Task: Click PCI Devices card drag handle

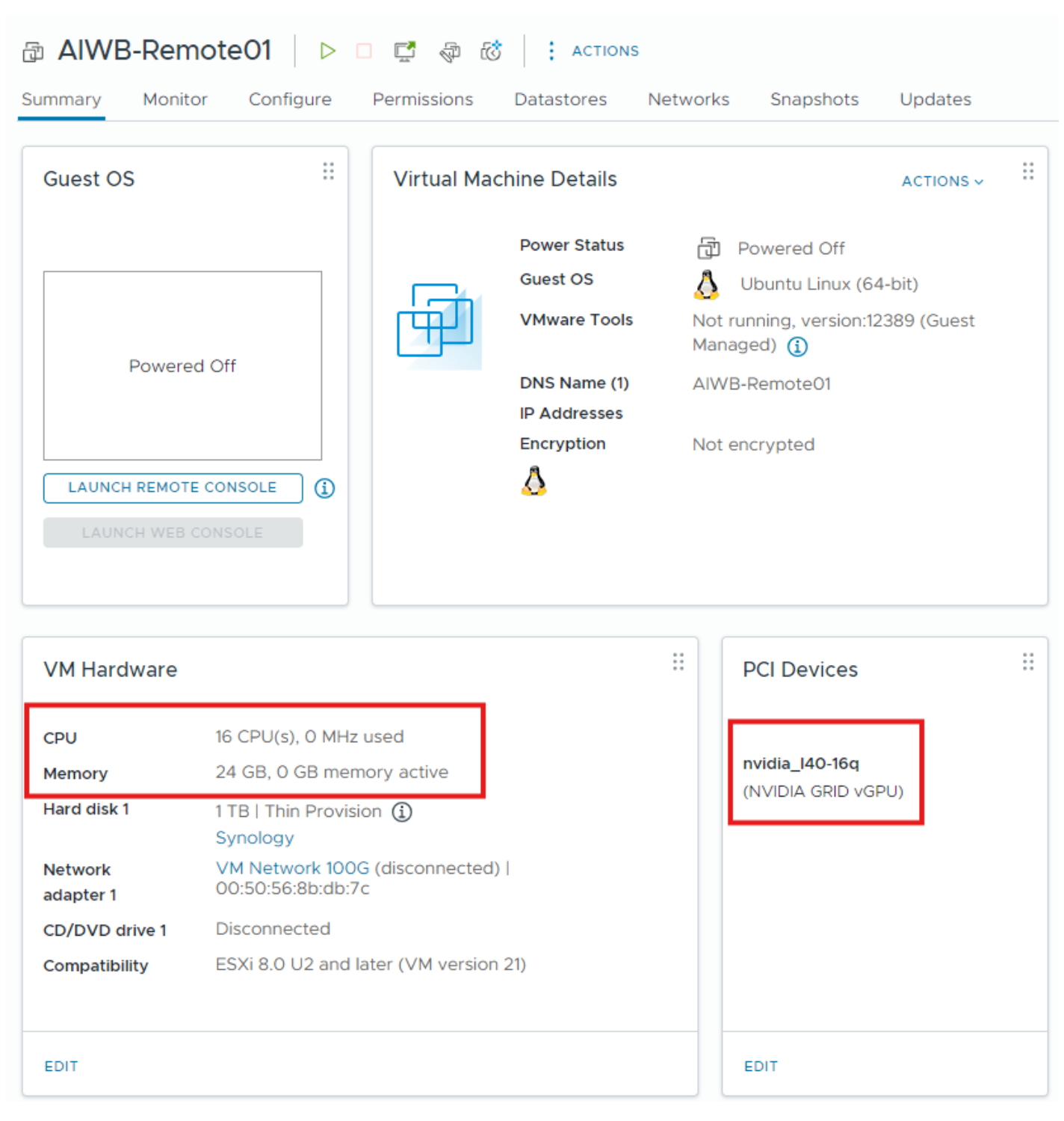Action: (1028, 661)
